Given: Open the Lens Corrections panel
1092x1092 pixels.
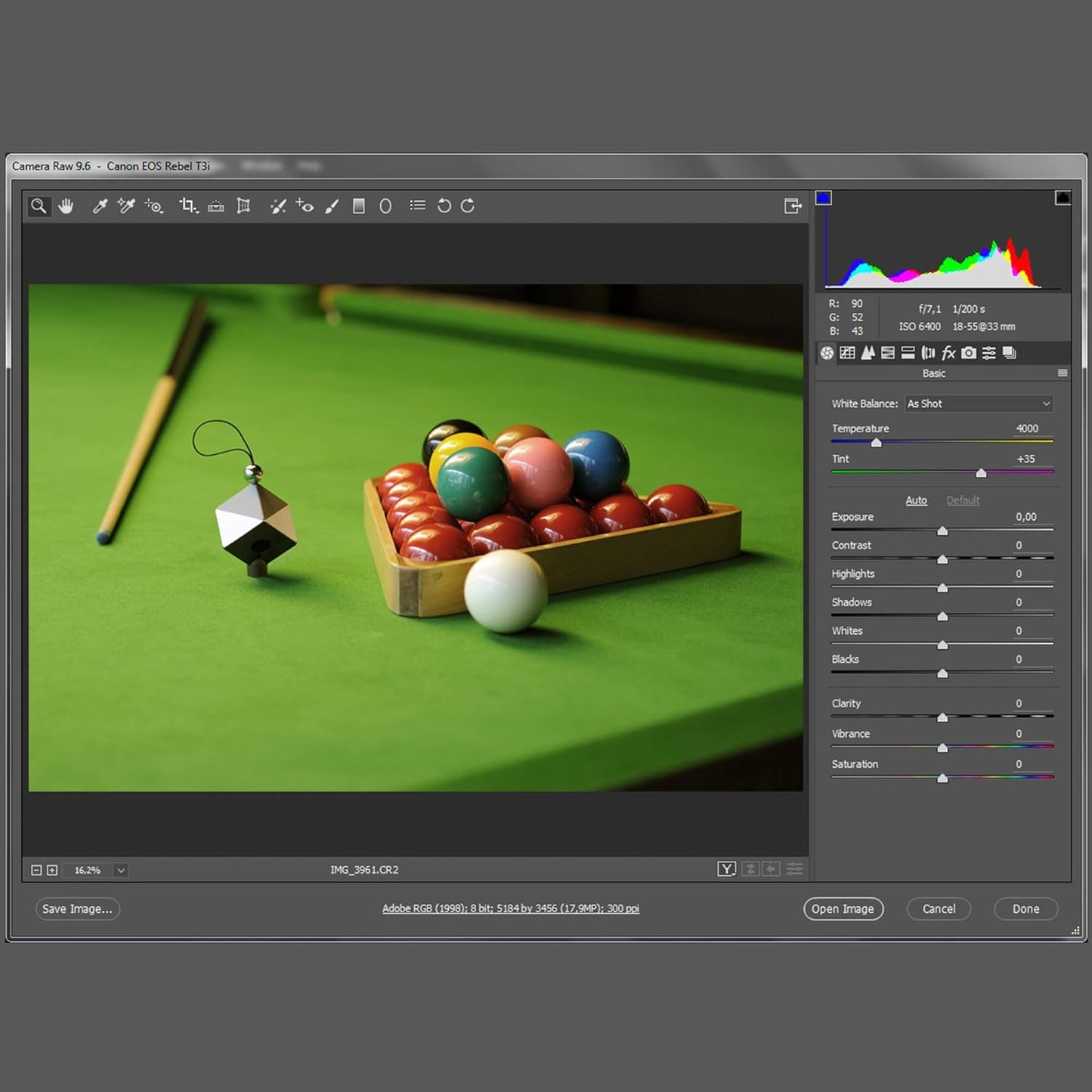Looking at the screenshot, I should click(928, 353).
